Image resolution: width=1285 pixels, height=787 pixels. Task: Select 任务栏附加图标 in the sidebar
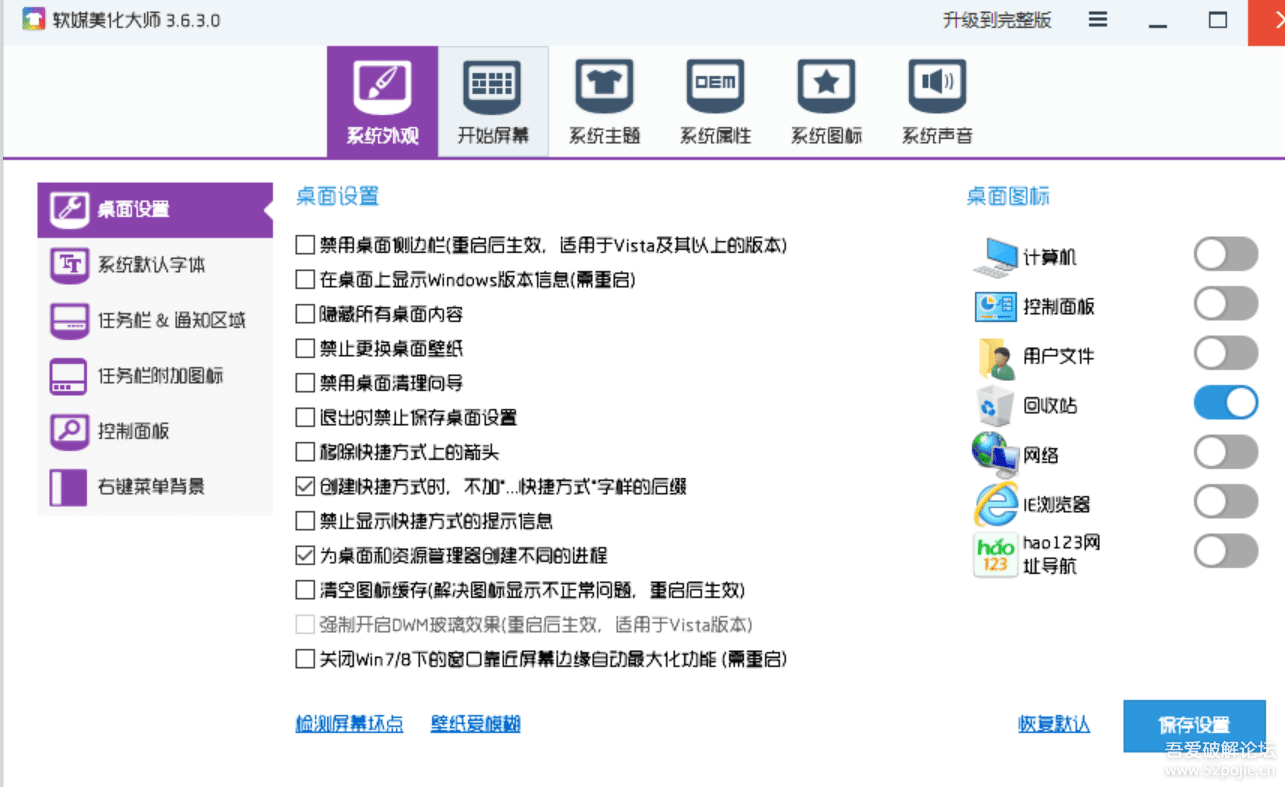tap(155, 376)
